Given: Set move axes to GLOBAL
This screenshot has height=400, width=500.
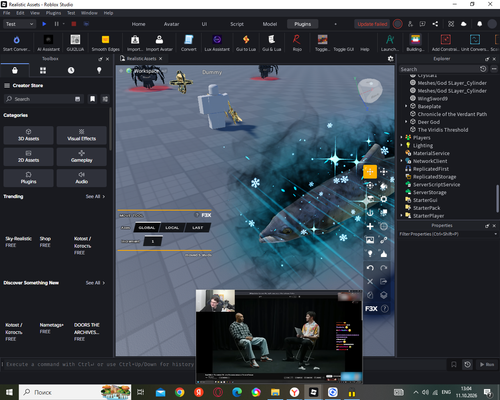Looking at the screenshot, I should (x=147, y=228).
